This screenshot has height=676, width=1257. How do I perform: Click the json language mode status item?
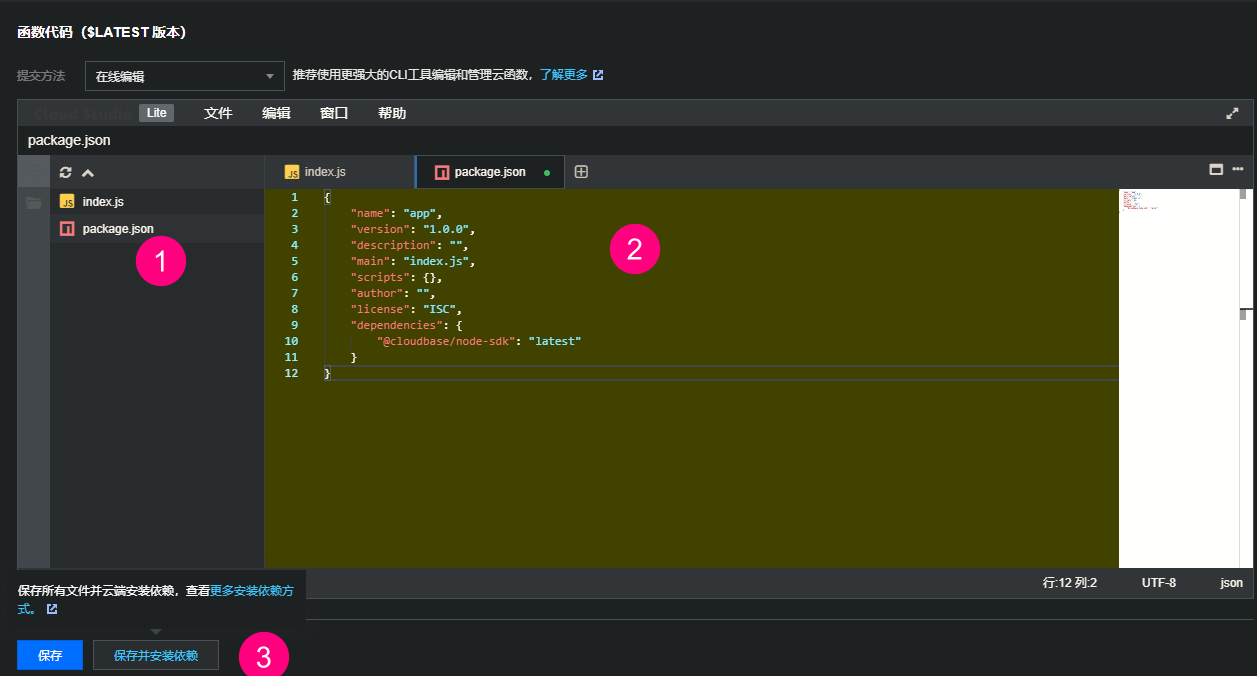(x=1231, y=583)
